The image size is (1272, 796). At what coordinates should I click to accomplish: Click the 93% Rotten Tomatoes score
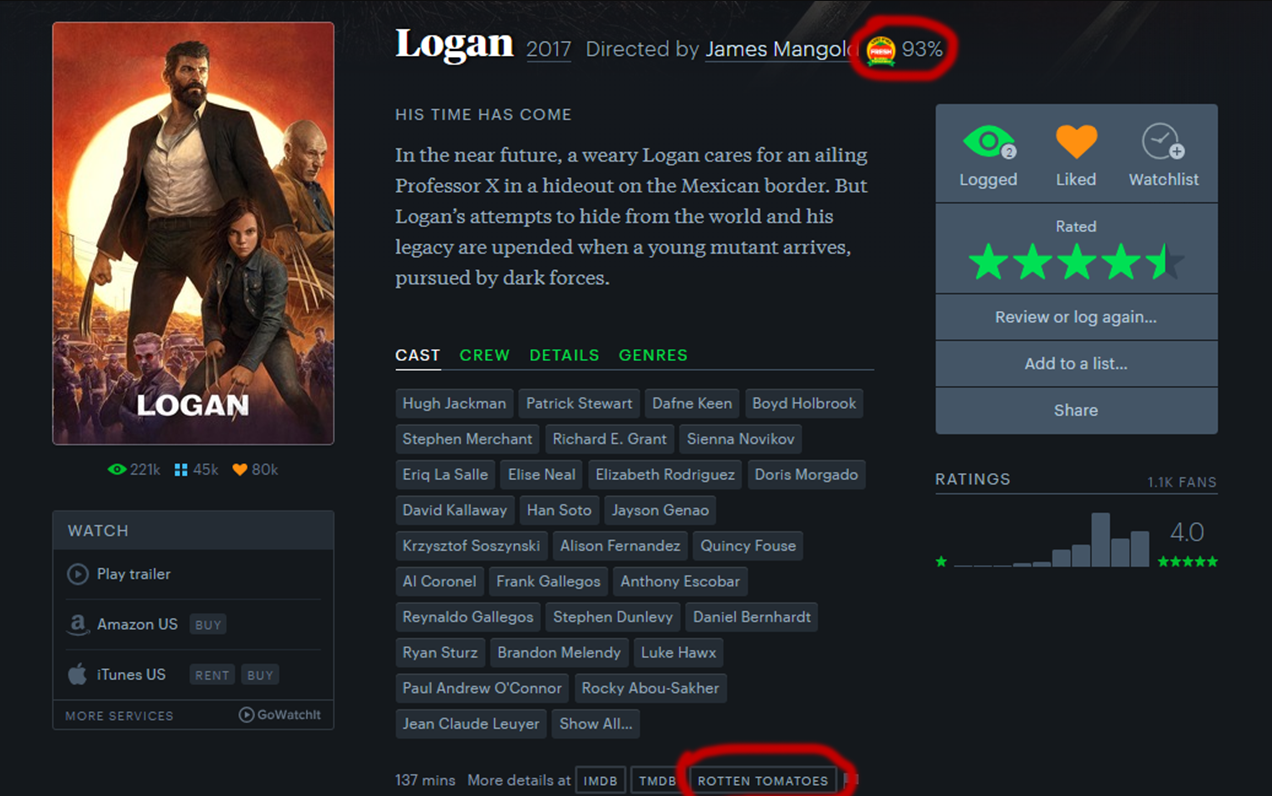922,49
